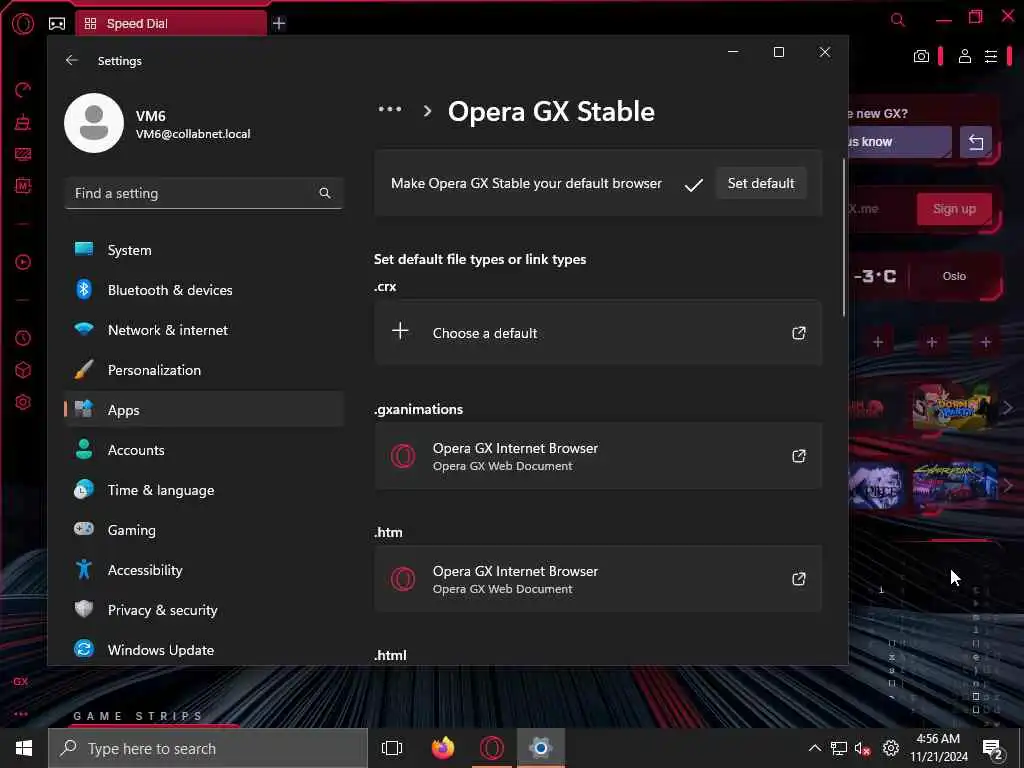Open Opera sidebar settings gear icon
The image size is (1024, 768).
(23, 402)
